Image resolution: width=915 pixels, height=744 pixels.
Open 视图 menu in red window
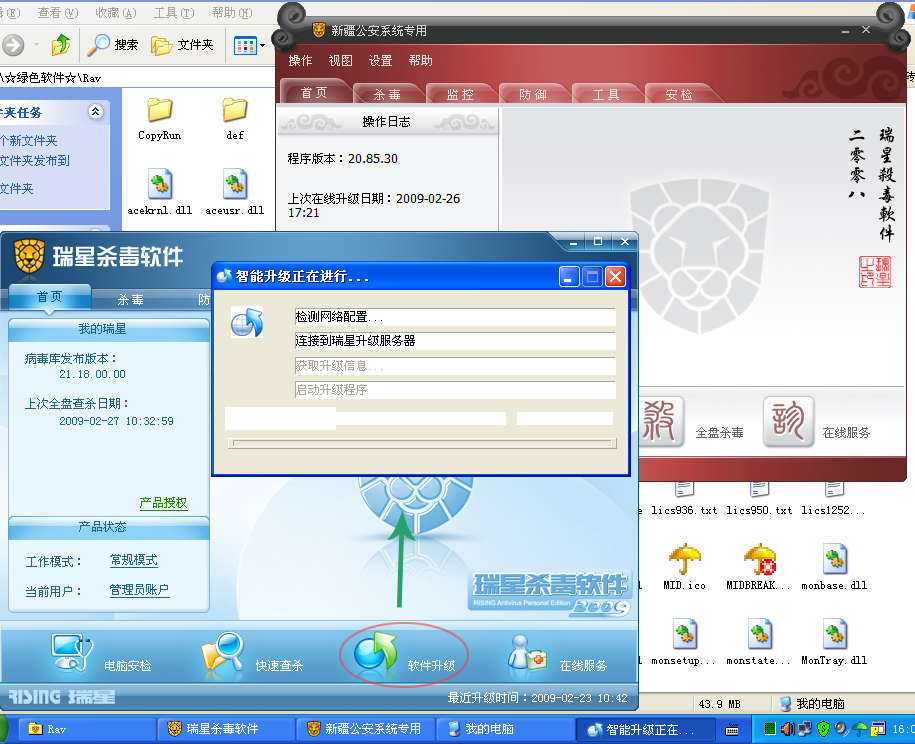tap(340, 61)
